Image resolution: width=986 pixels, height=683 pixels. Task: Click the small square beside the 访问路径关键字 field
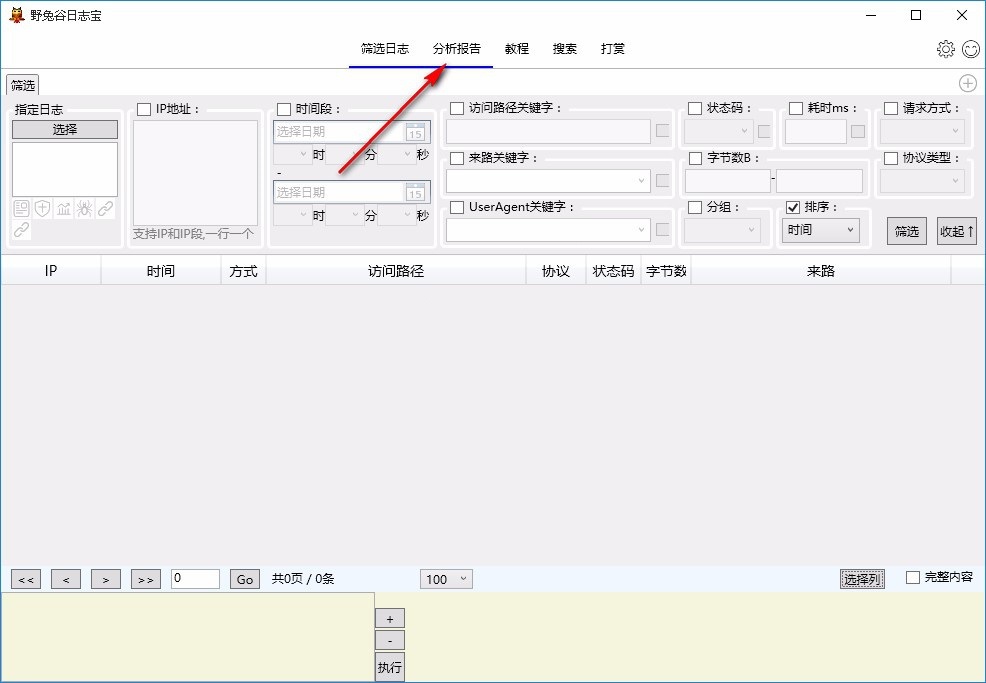point(662,130)
